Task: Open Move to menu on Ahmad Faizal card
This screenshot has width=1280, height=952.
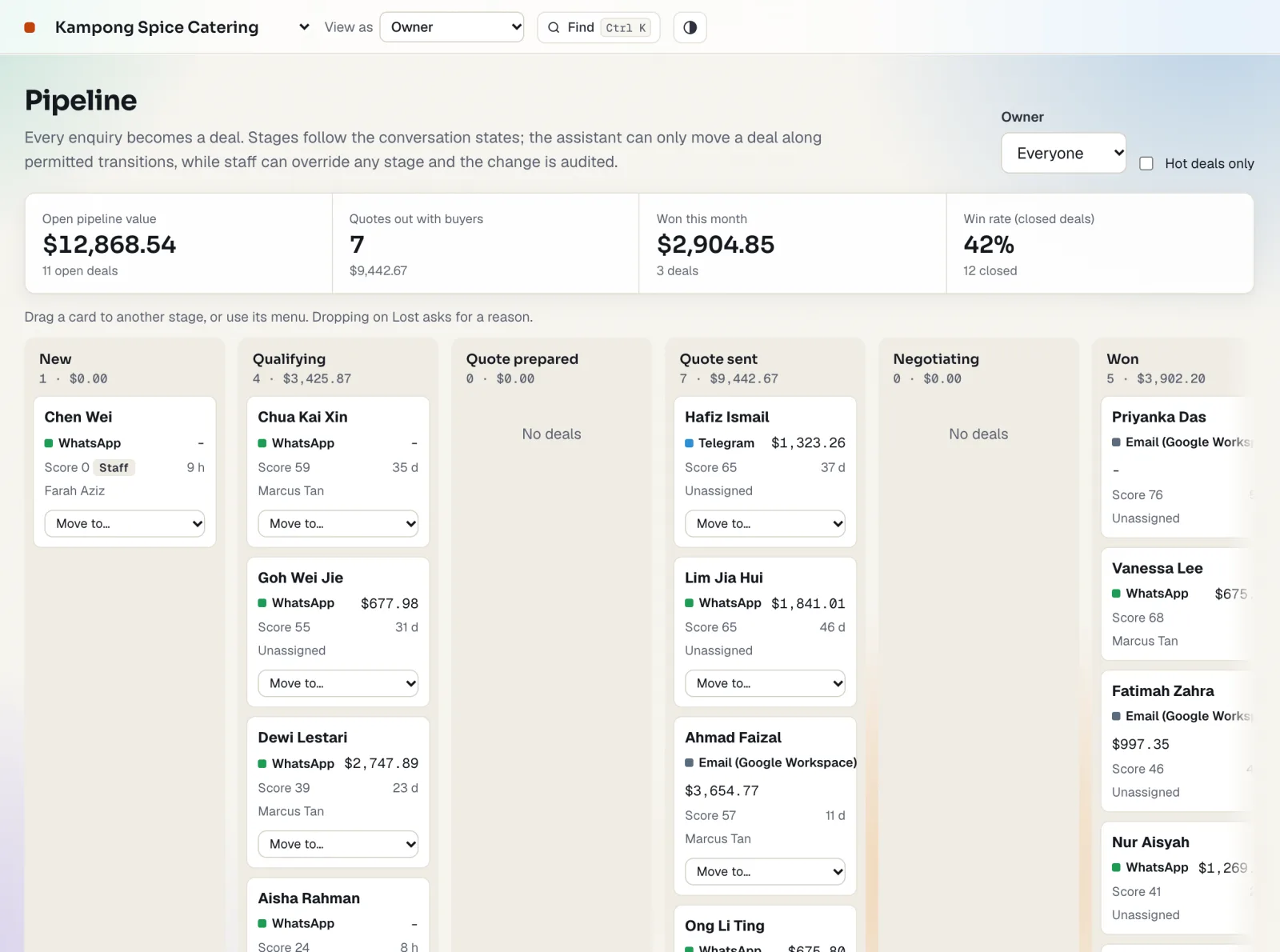Action: pos(765,871)
